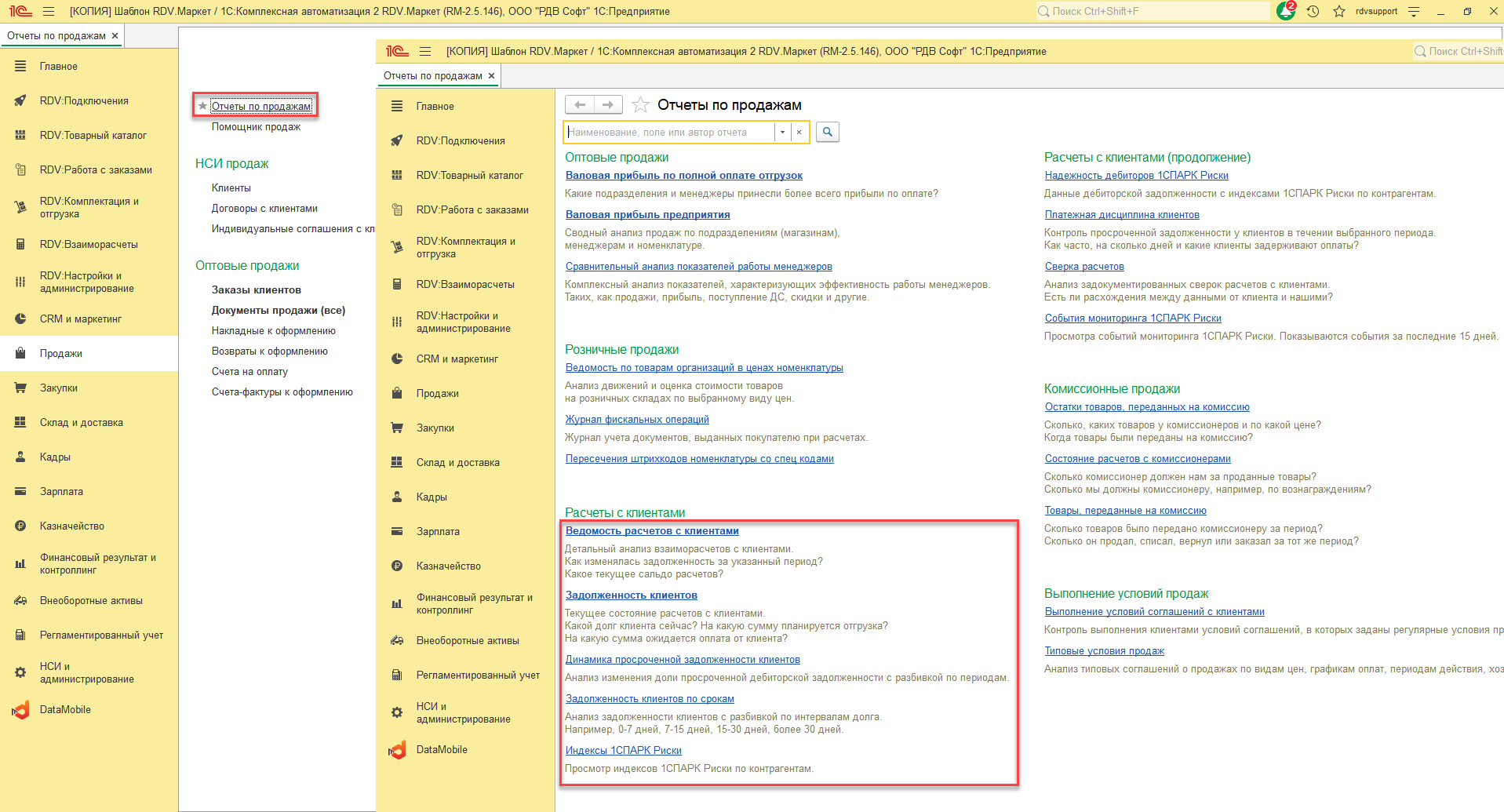Click the magnifier search button for reports

(x=827, y=132)
